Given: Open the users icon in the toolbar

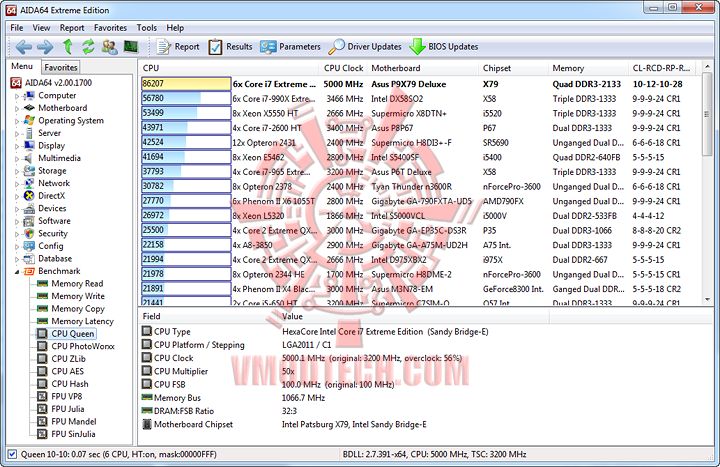Looking at the screenshot, I should [x=109, y=47].
